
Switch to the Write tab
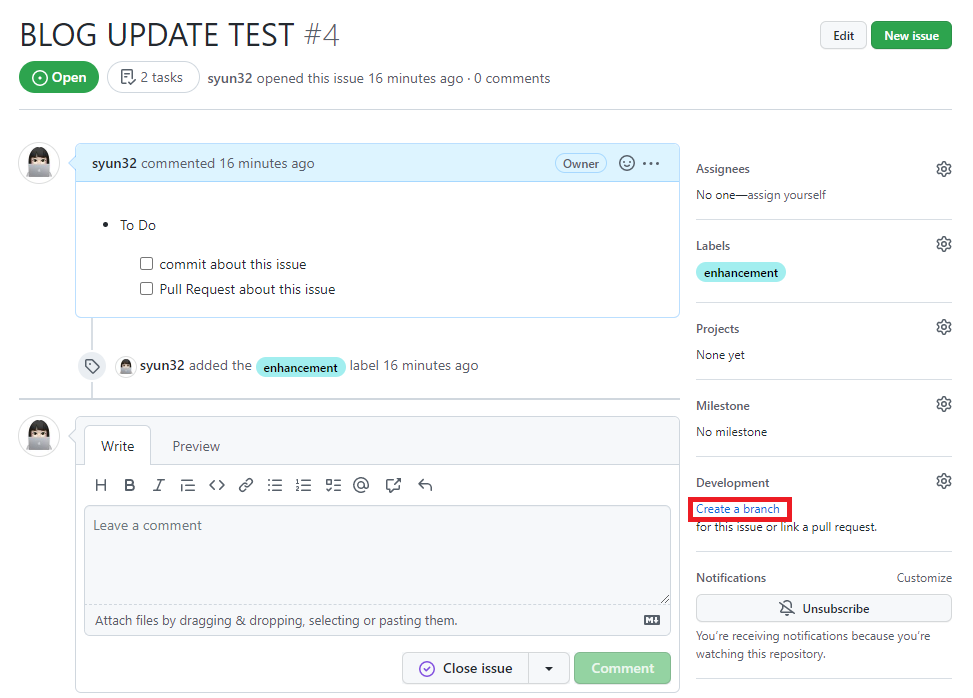117,446
